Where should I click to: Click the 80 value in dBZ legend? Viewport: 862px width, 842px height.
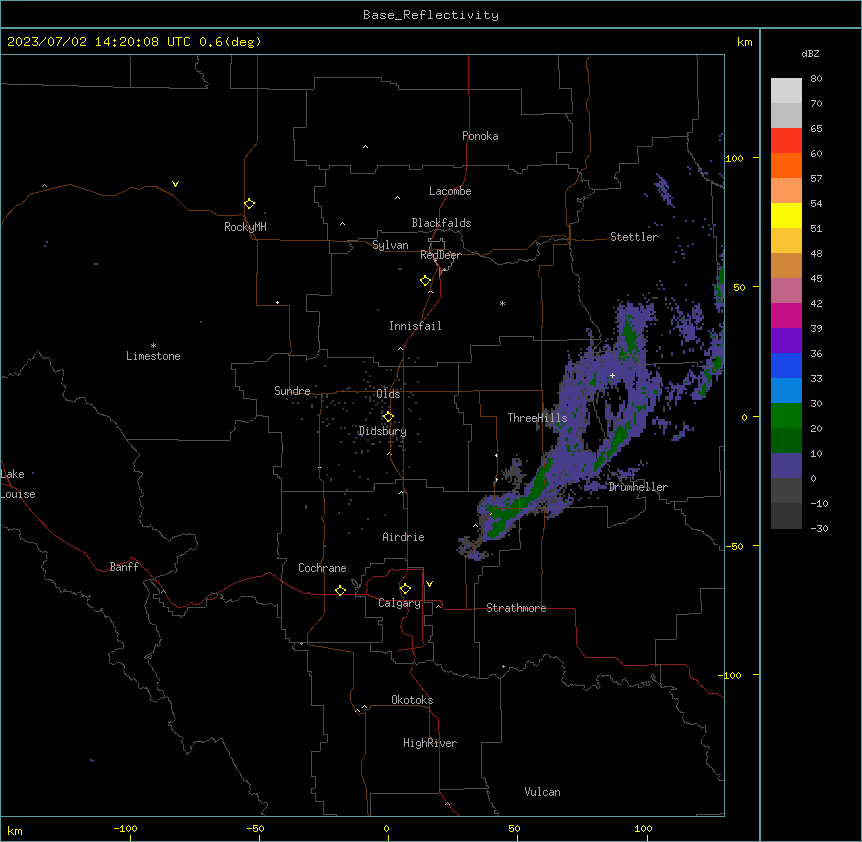pyautogui.click(x=816, y=79)
